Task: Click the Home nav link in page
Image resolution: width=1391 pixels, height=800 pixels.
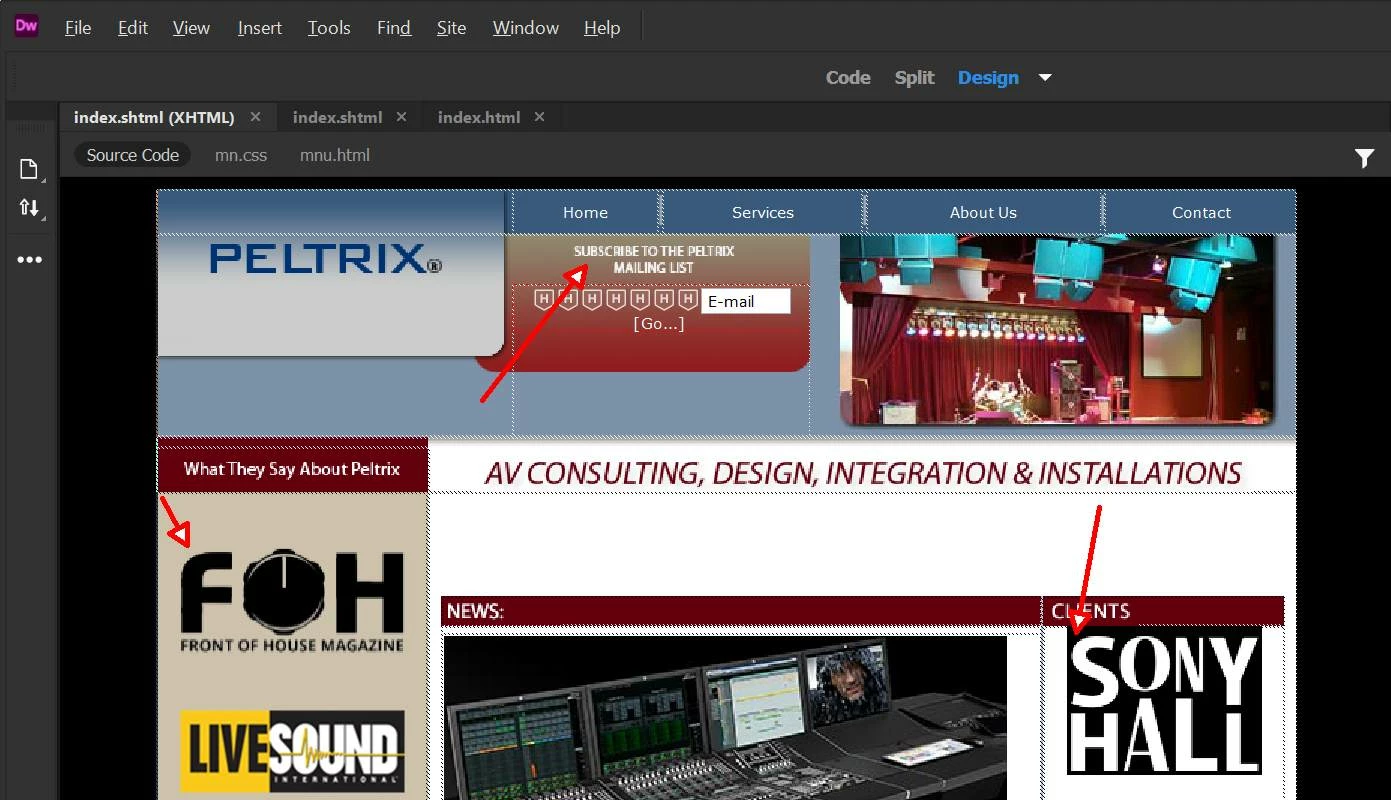Action: [585, 212]
